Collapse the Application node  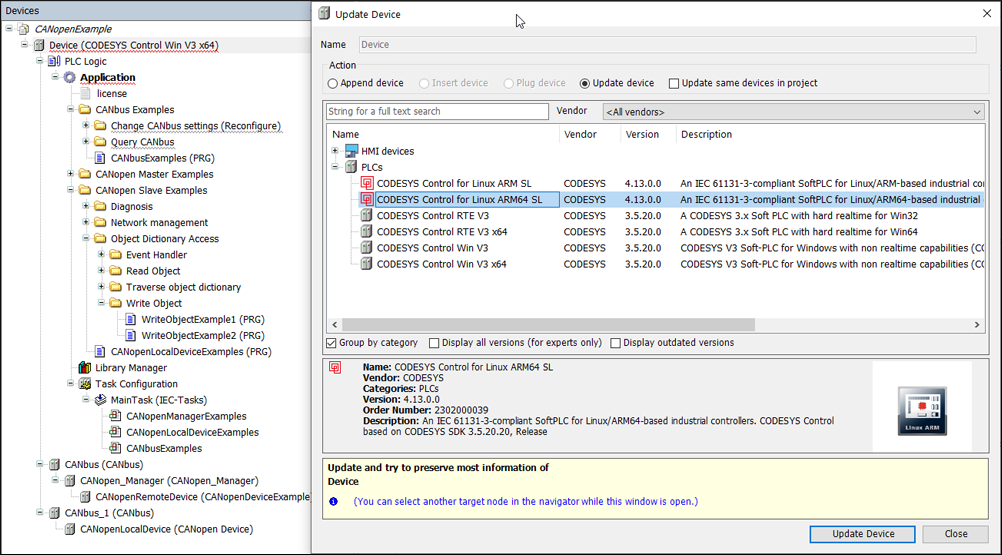(x=55, y=77)
